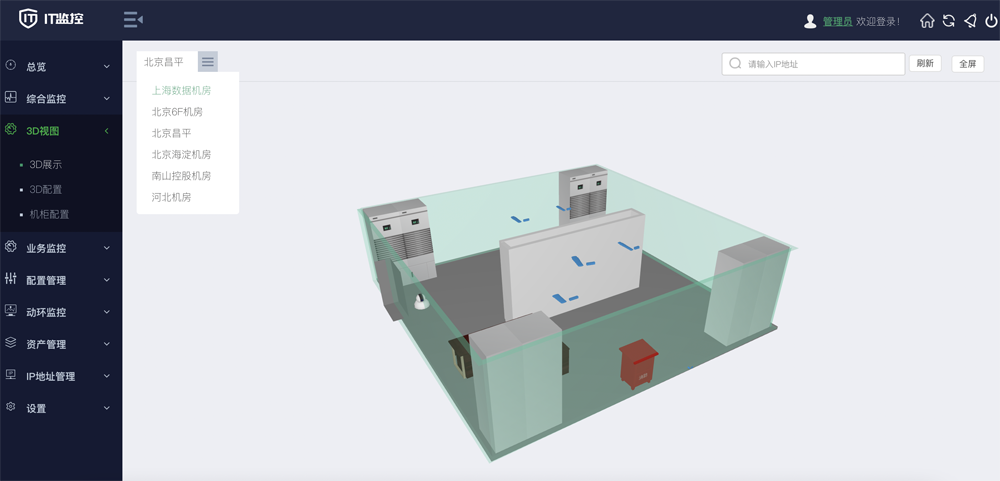Viewport: 1000px width, 481px height.
Task: Click the 设置 gear icon
Action: coord(10,406)
